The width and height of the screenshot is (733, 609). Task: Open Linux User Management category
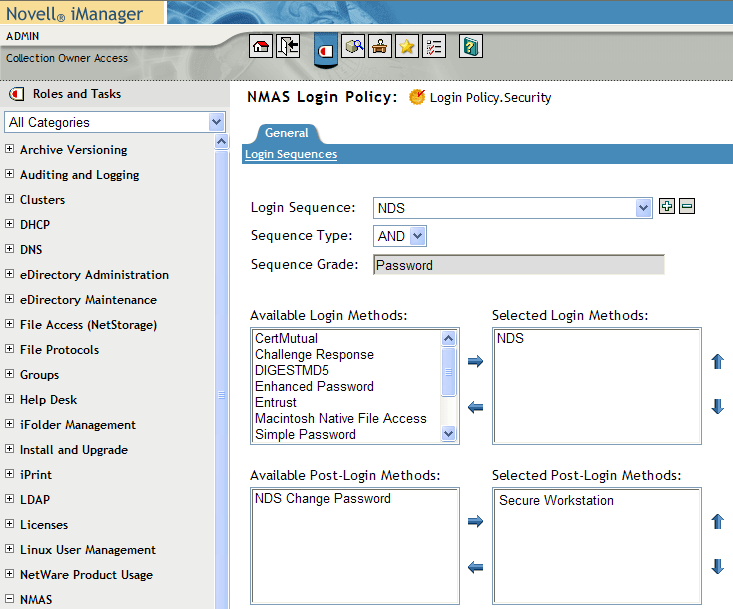point(88,550)
